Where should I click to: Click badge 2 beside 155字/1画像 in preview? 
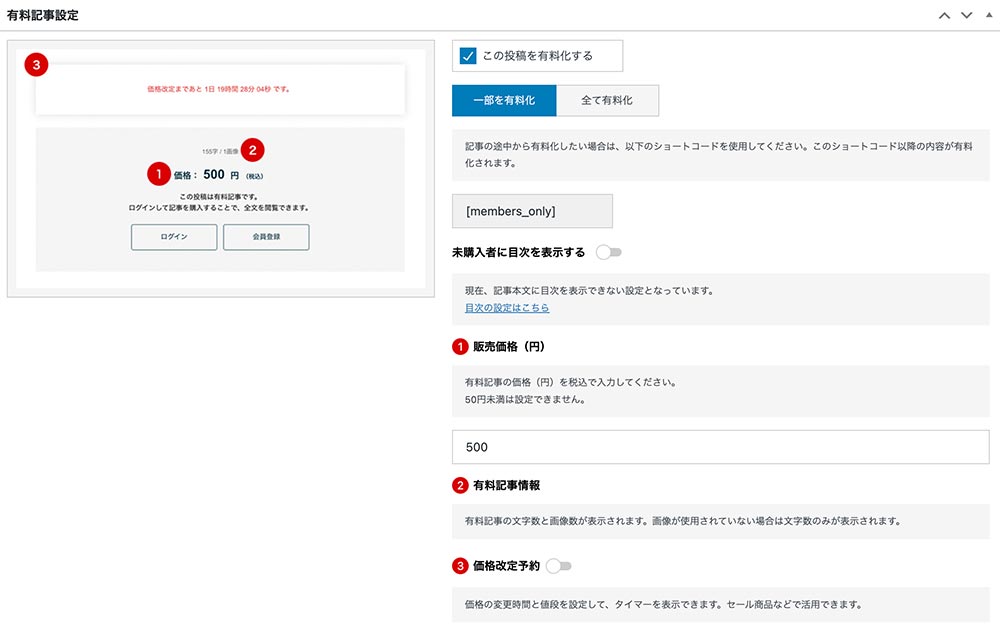click(253, 150)
